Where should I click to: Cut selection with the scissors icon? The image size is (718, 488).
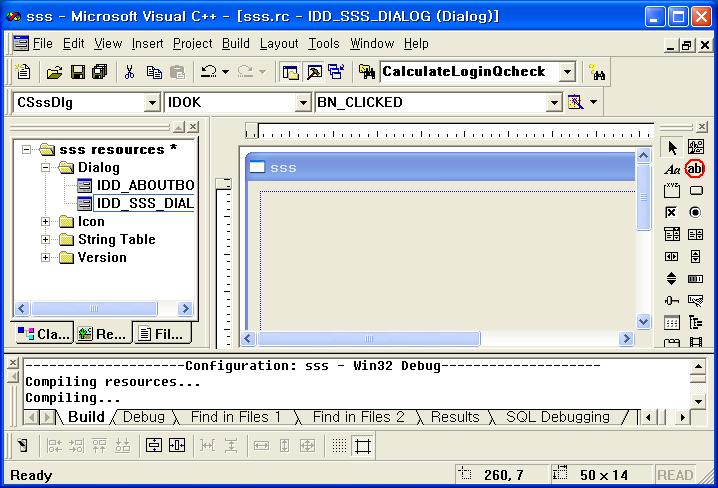pyautogui.click(x=130, y=72)
